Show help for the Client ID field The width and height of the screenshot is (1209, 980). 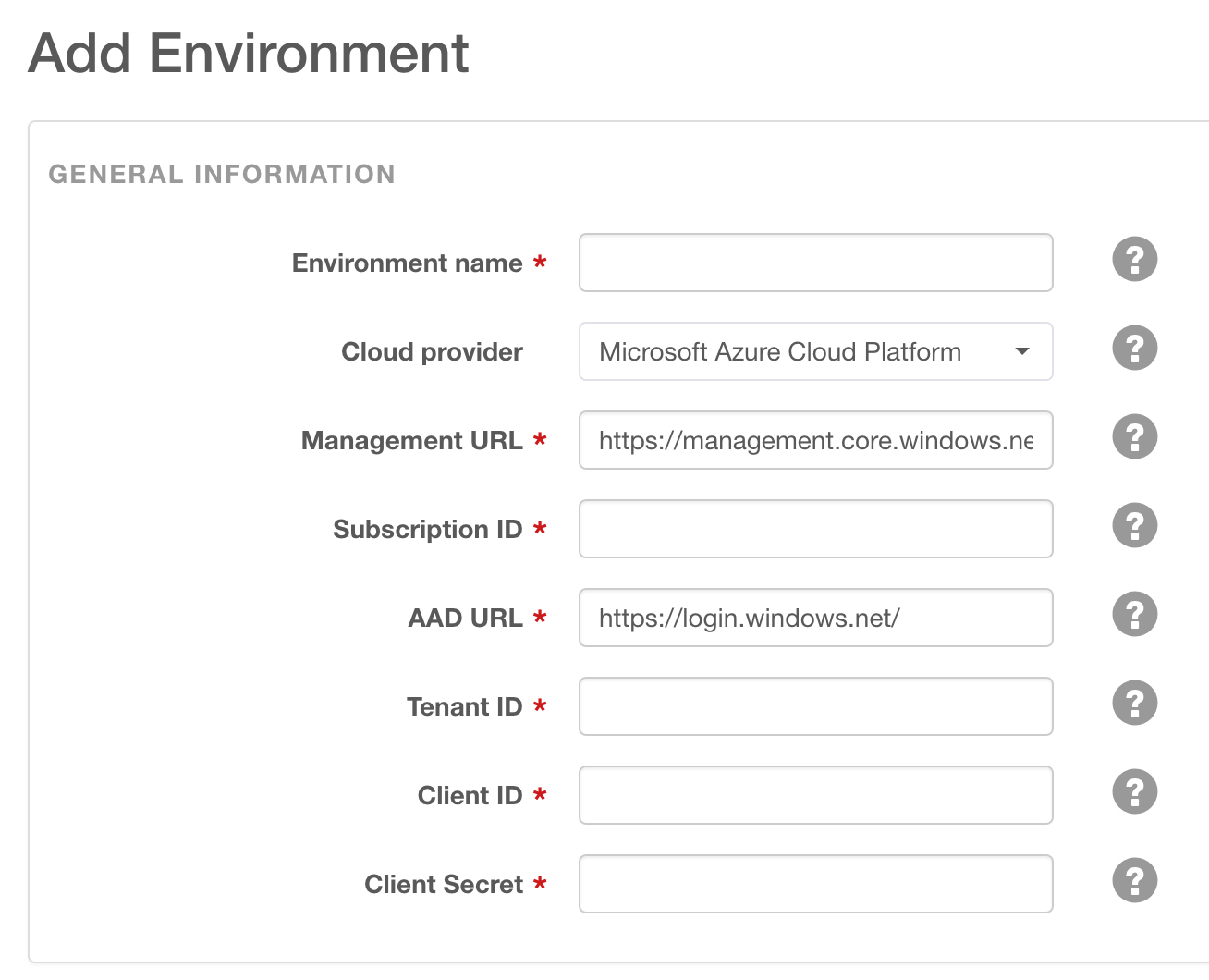point(1134,791)
